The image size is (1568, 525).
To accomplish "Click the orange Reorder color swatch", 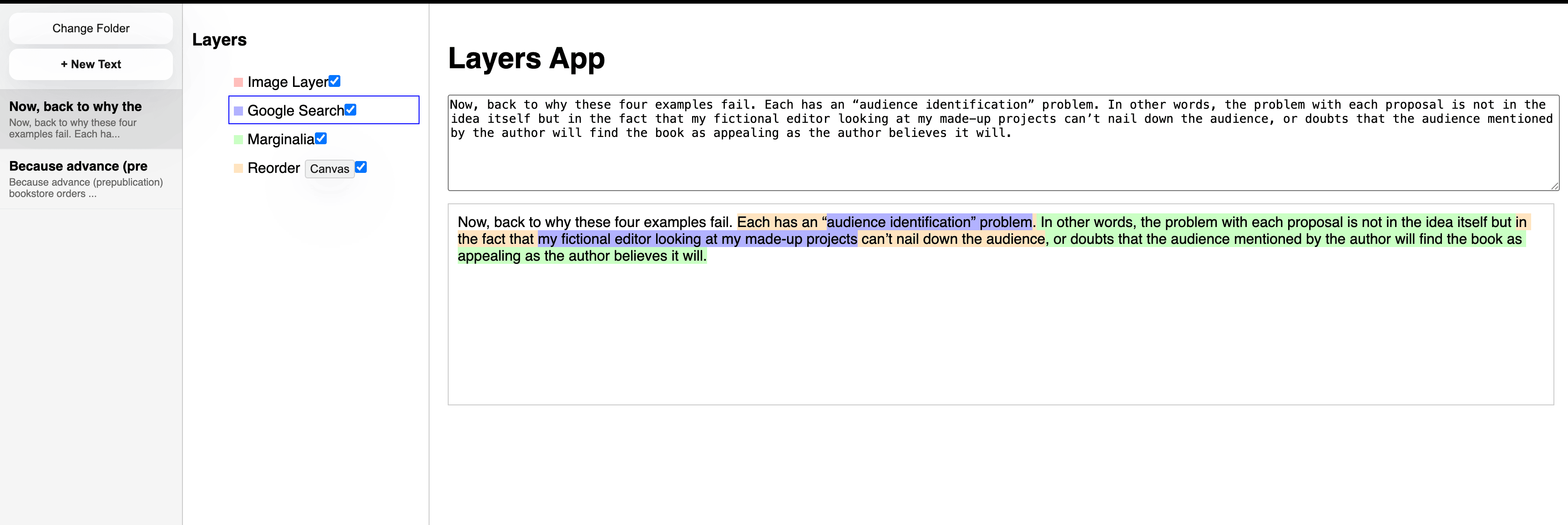I will click(238, 168).
